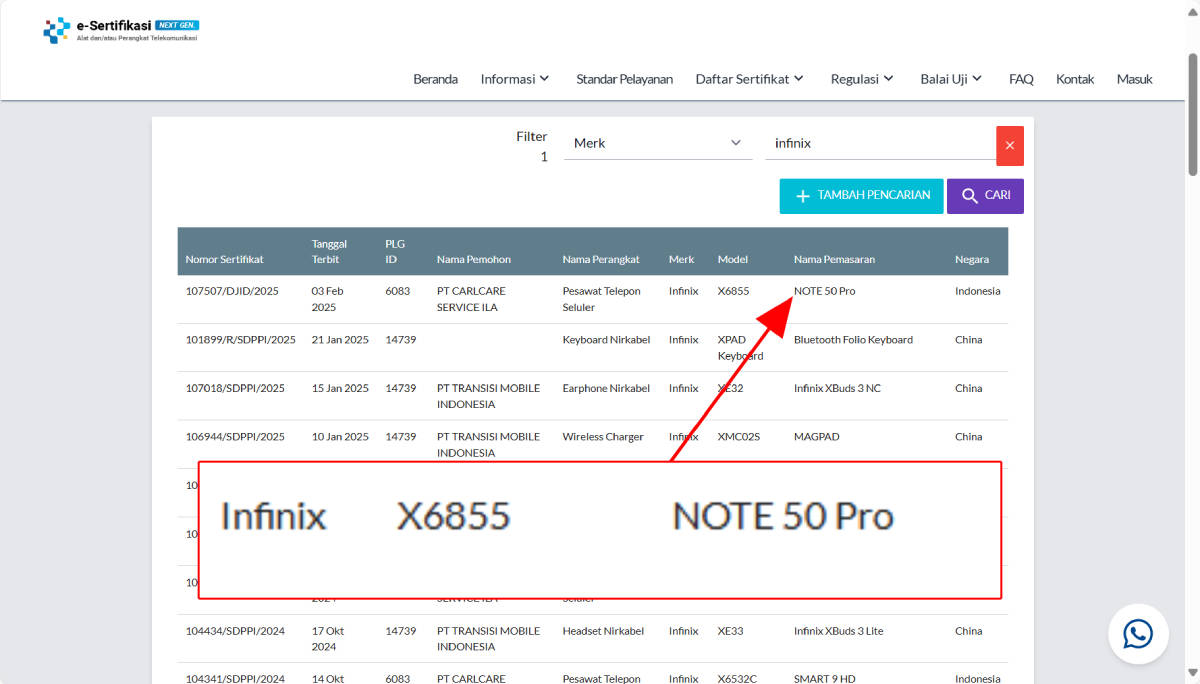Remove the filter with red X button
The image size is (1200, 684).
(1010, 146)
